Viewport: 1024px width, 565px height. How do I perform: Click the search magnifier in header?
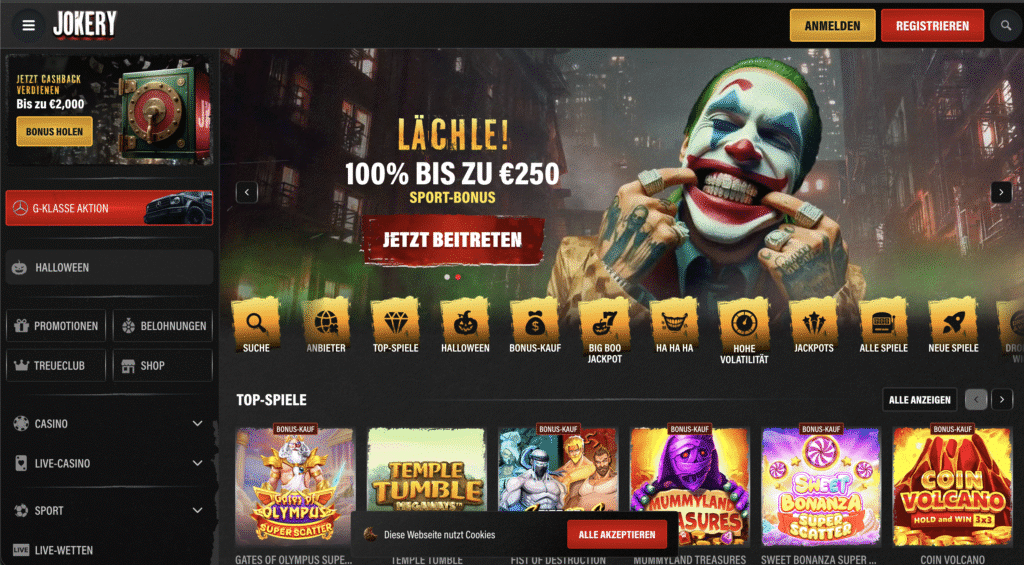(x=1005, y=26)
